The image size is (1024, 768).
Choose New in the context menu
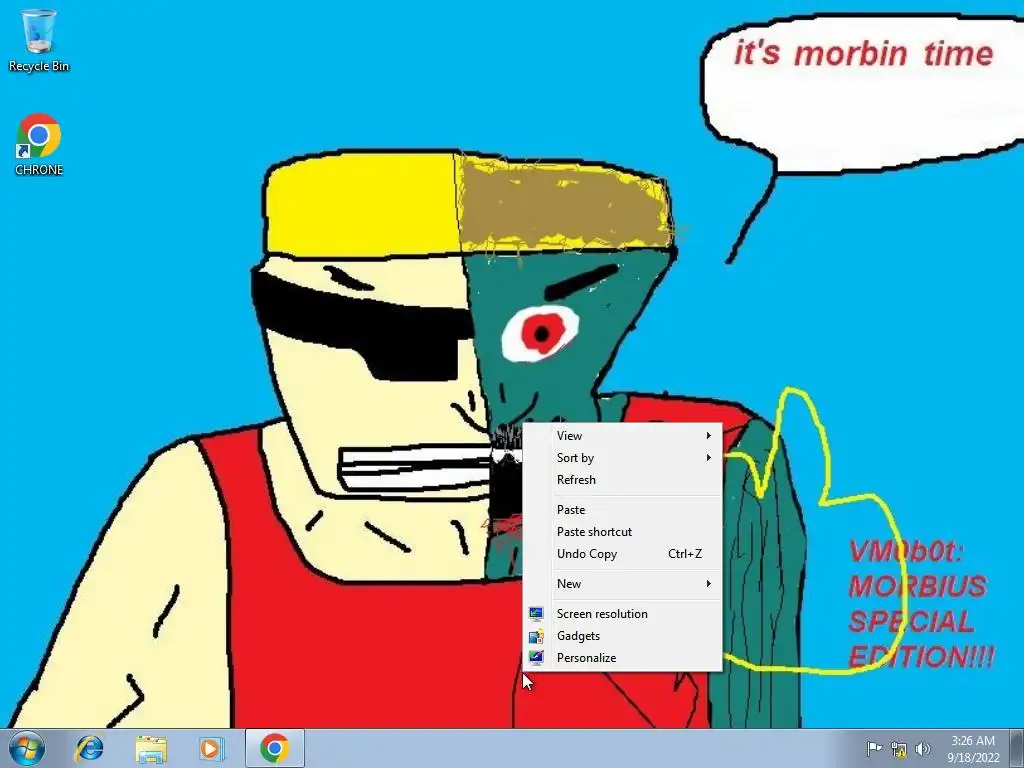coord(622,584)
